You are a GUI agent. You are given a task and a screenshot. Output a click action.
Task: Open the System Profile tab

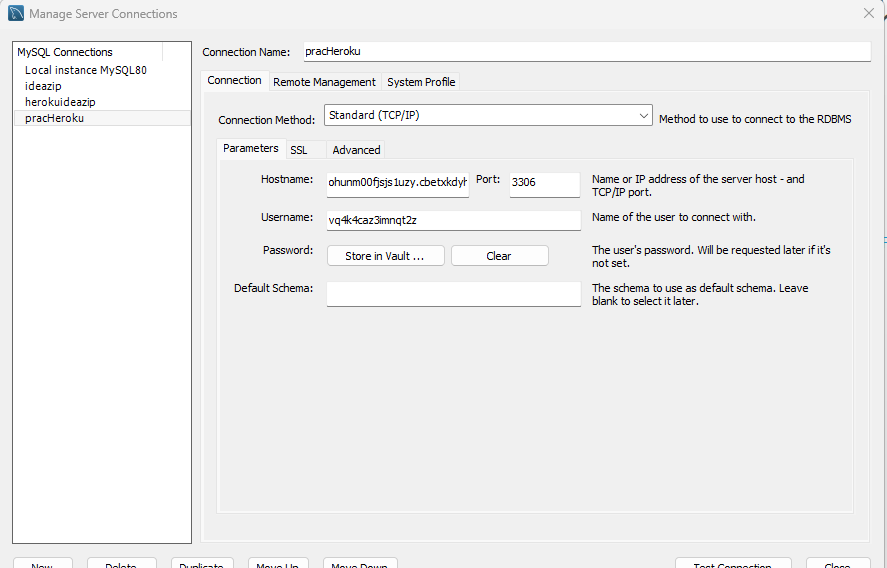click(421, 82)
